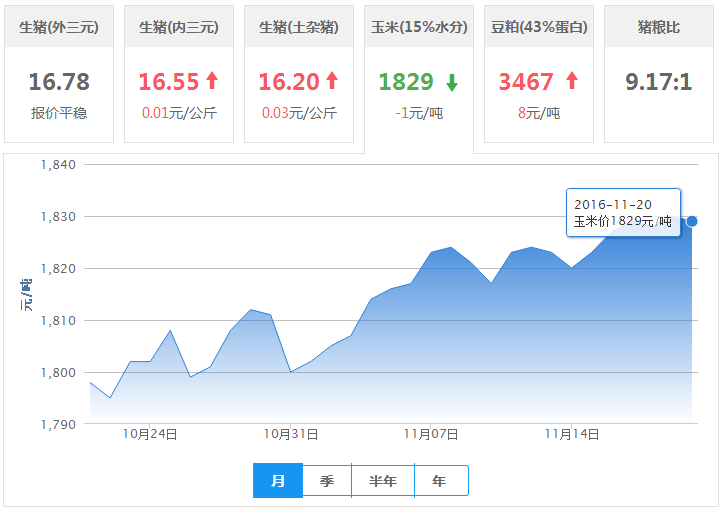Select the 月 time range button
723x513 pixels.
[278, 481]
